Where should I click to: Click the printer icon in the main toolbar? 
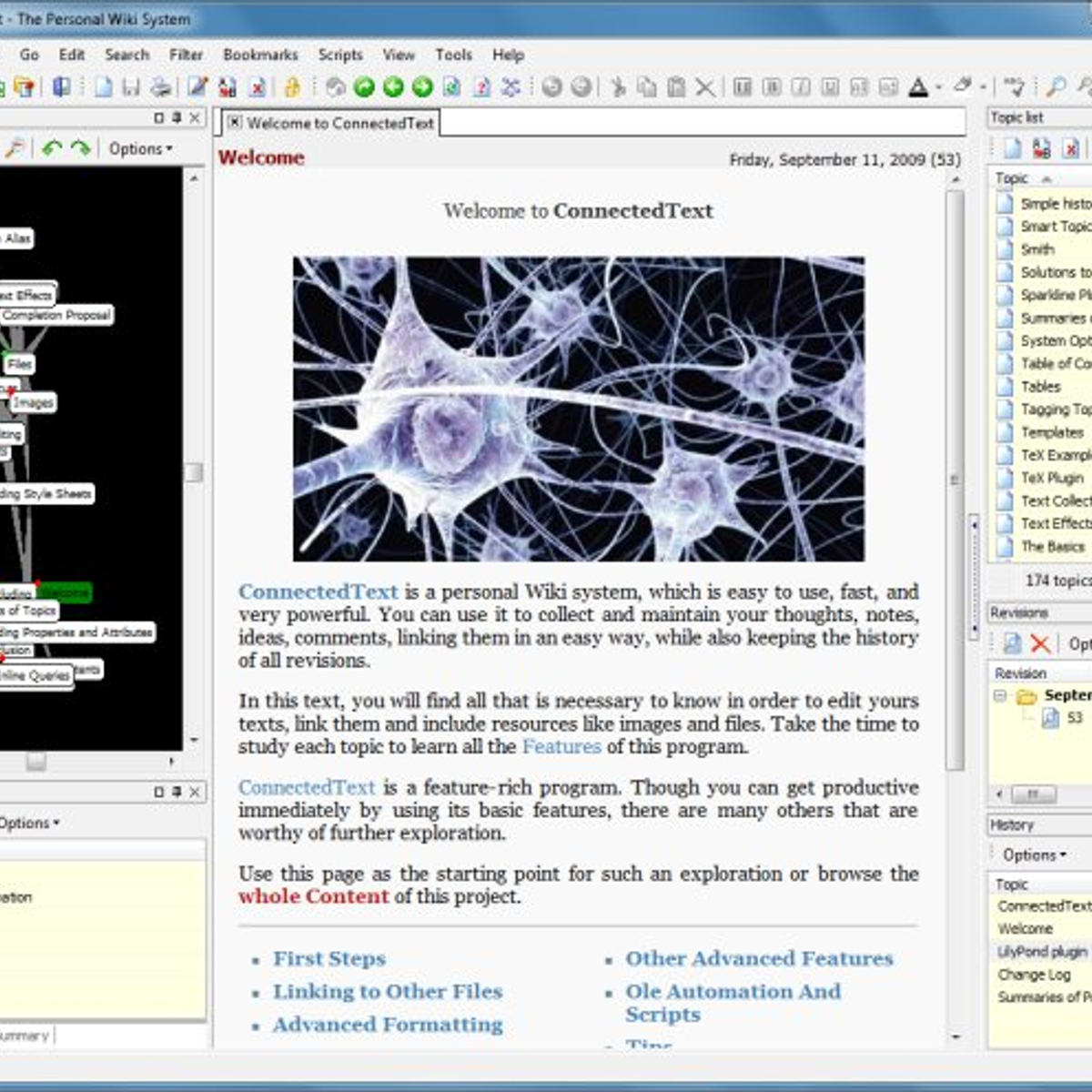(x=161, y=86)
